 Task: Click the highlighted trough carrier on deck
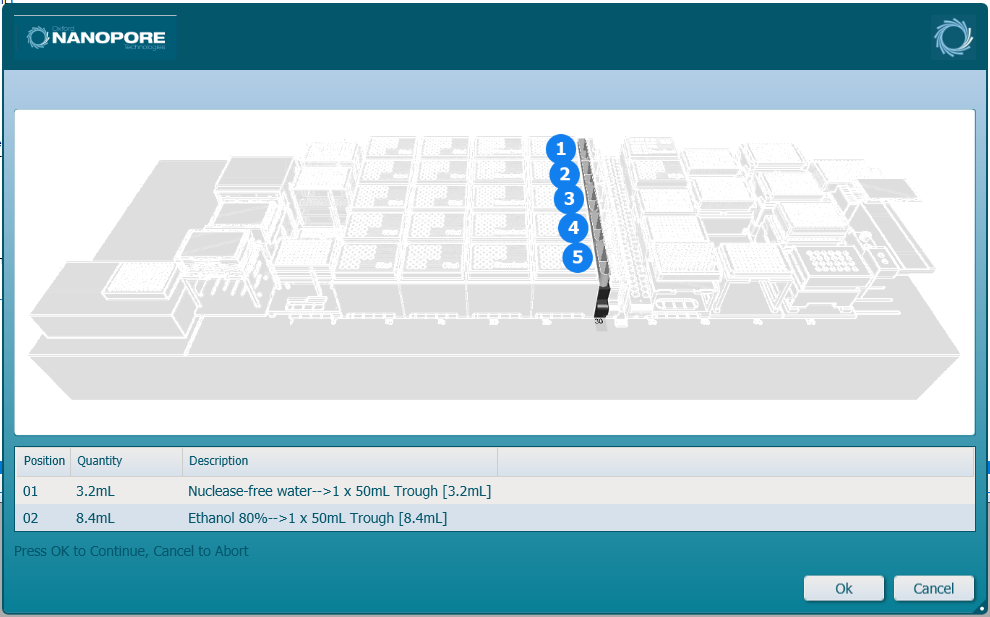click(x=595, y=227)
